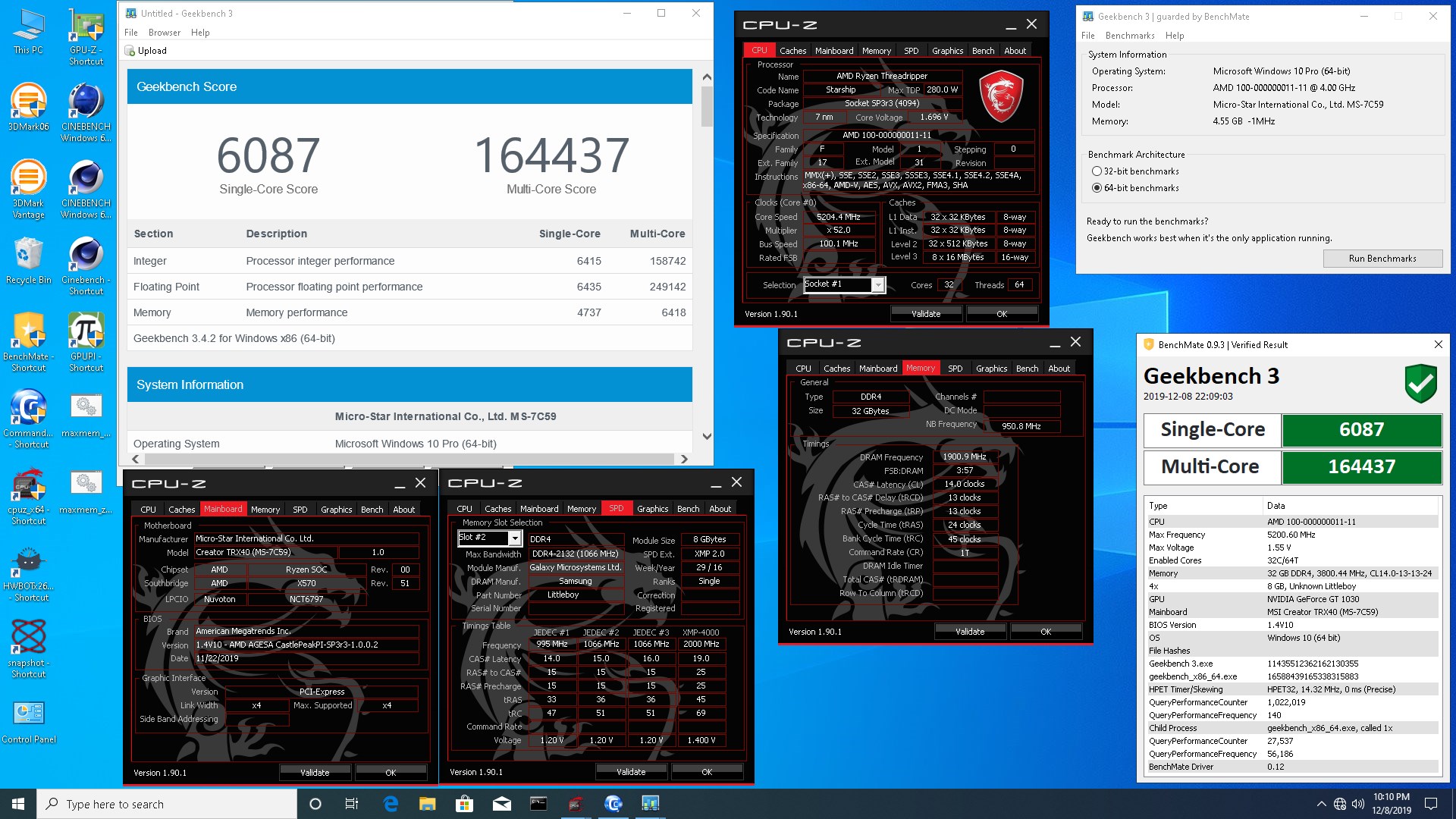Screen dimensions: 1456x819
Task: Click the Geekbench vertical scrollbar down arrow
Action: [707, 436]
